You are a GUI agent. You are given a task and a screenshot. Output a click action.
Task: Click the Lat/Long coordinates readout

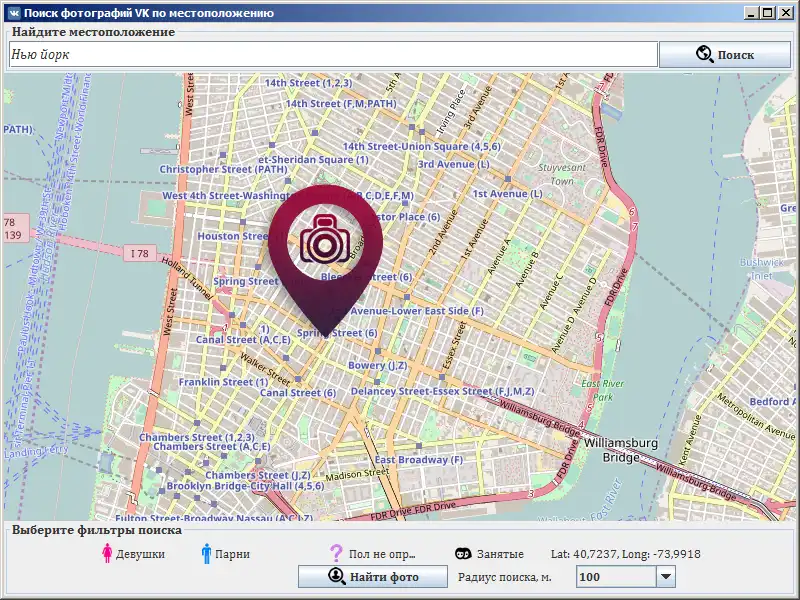point(626,554)
